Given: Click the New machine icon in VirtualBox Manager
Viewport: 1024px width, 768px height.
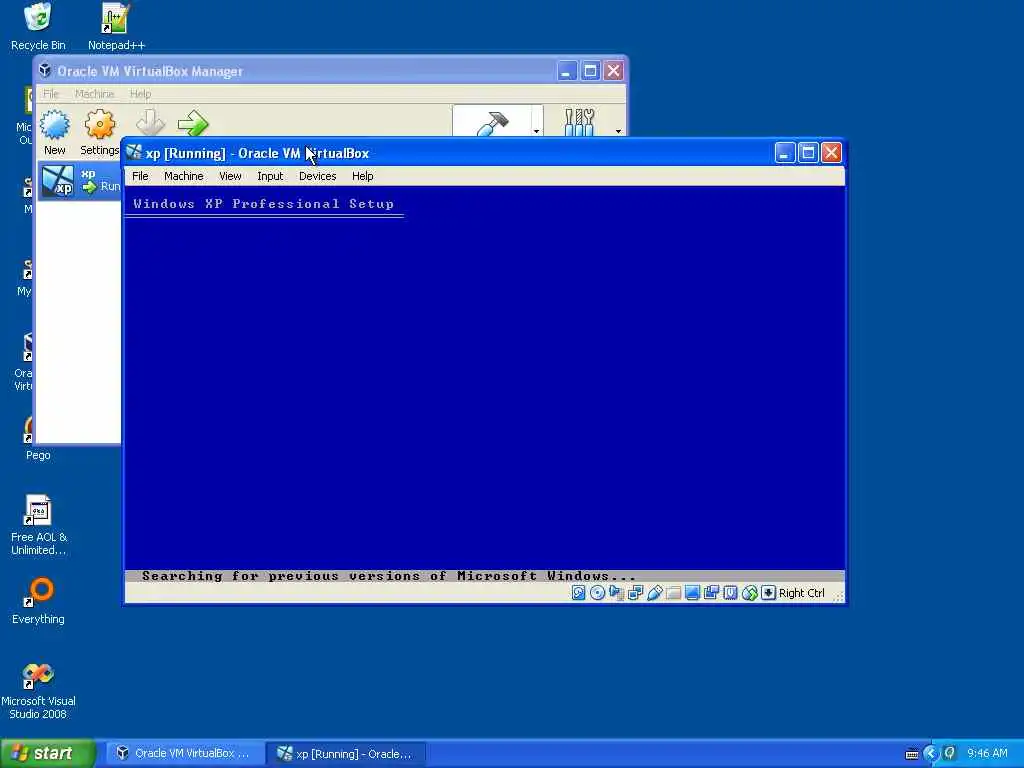Looking at the screenshot, I should point(55,125).
